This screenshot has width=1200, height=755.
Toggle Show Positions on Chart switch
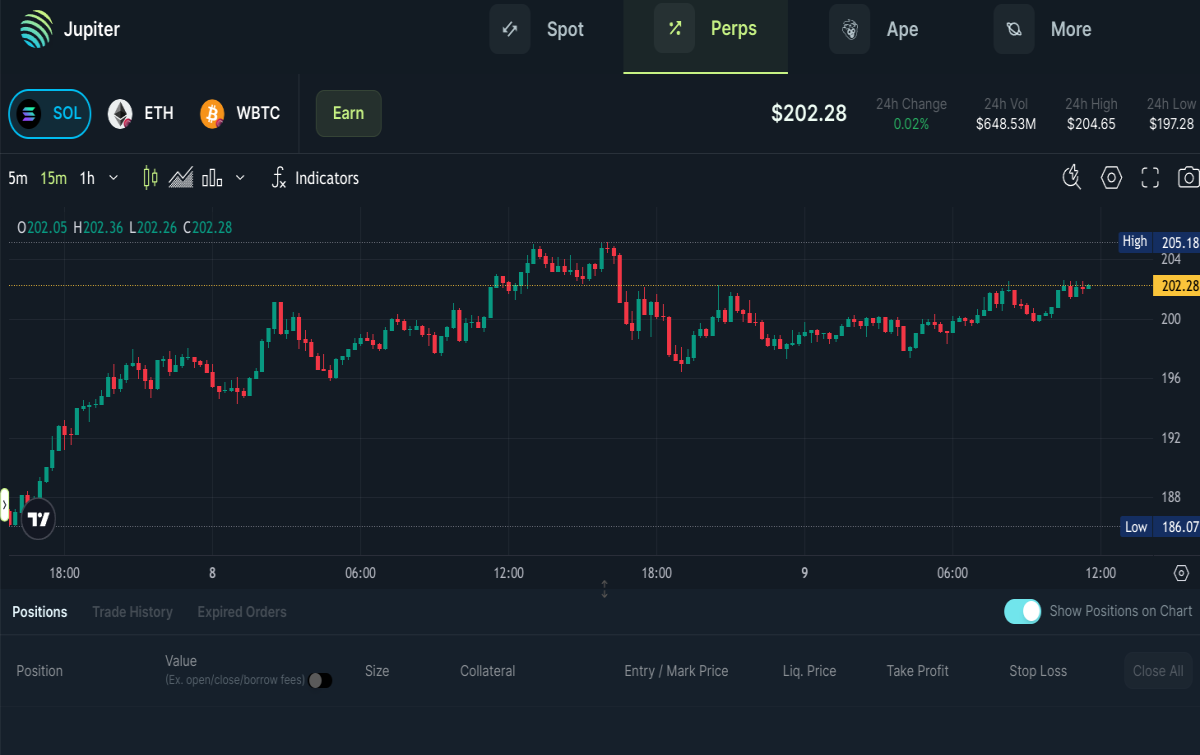tap(1023, 611)
